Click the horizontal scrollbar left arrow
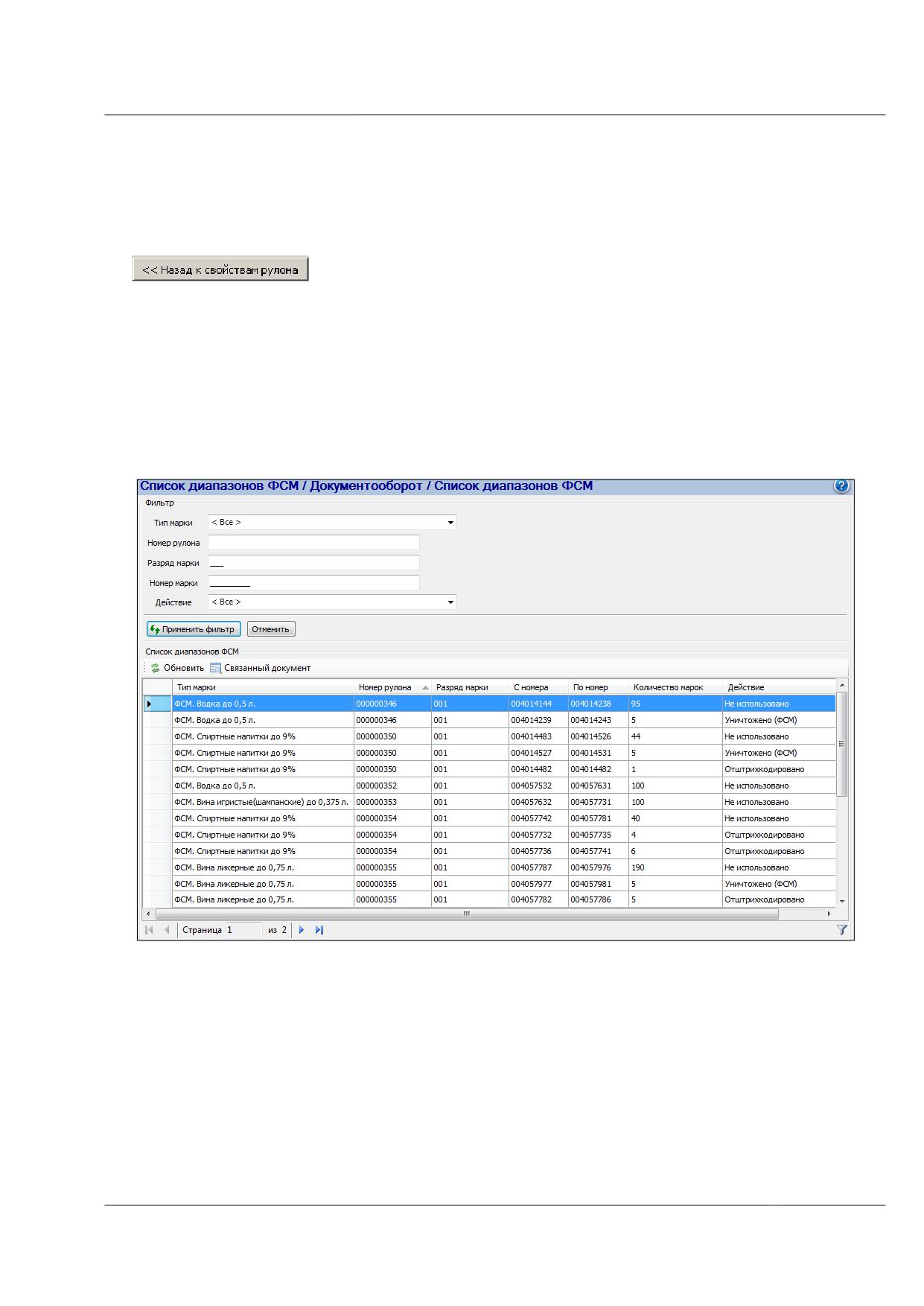Image resolution: width=924 pixels, height=1306 pixels. 147,914
